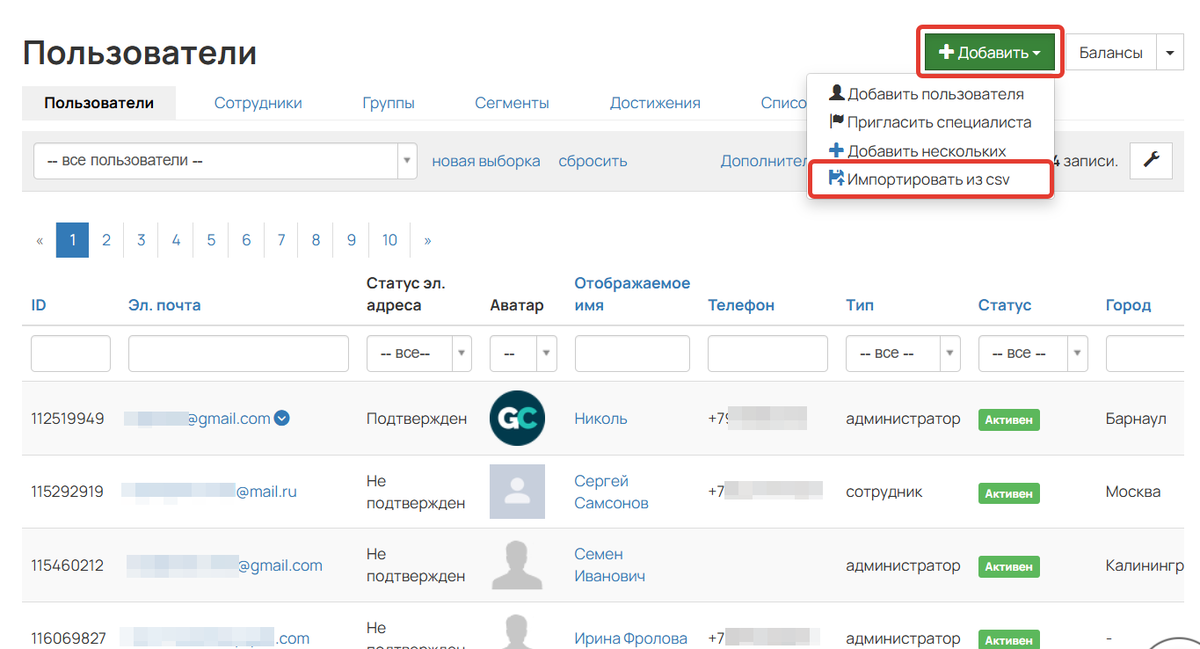Click the ID filter input field

point(71,353)
